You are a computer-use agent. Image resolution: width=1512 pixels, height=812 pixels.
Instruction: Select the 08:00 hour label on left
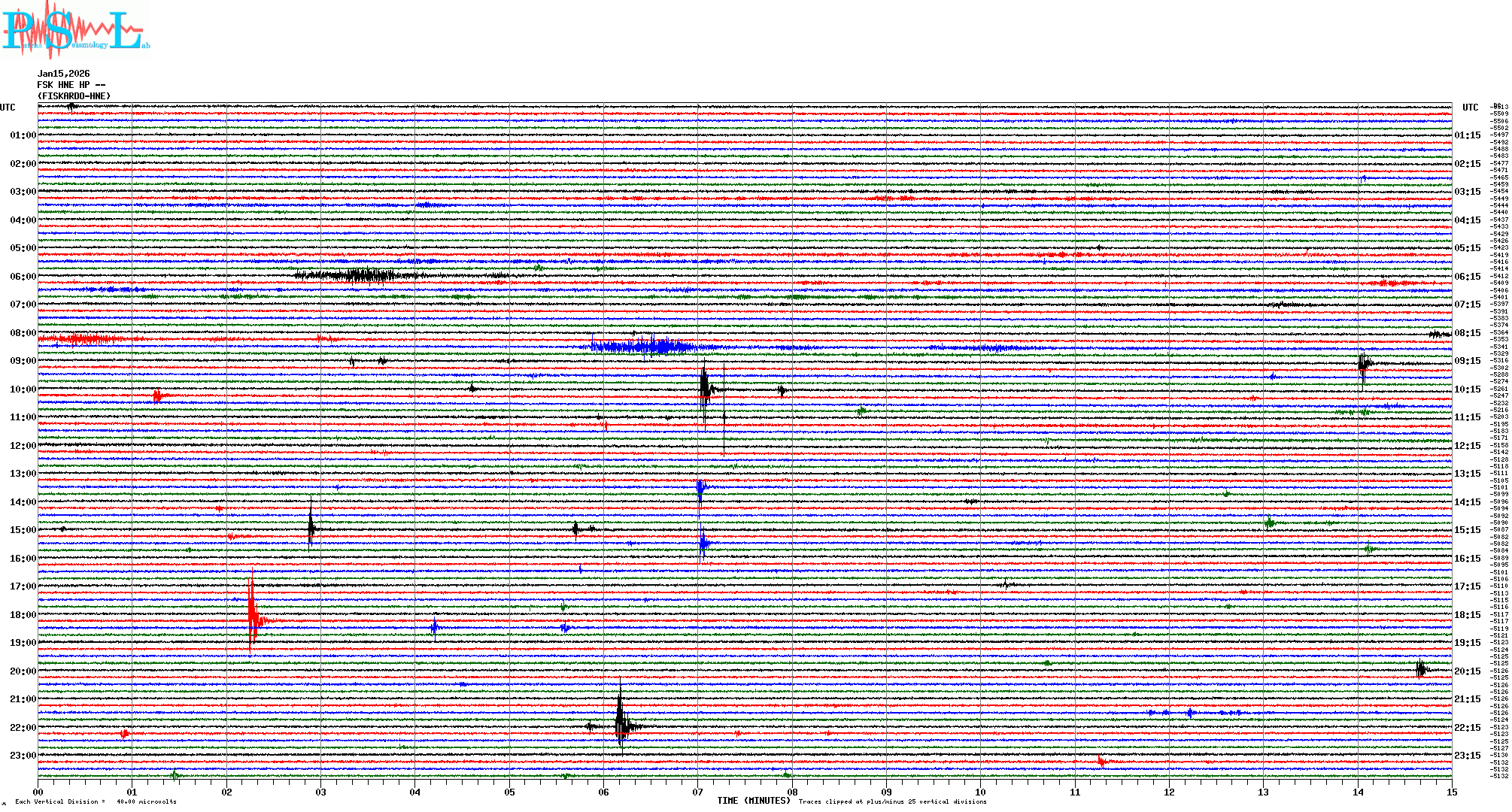23,333
